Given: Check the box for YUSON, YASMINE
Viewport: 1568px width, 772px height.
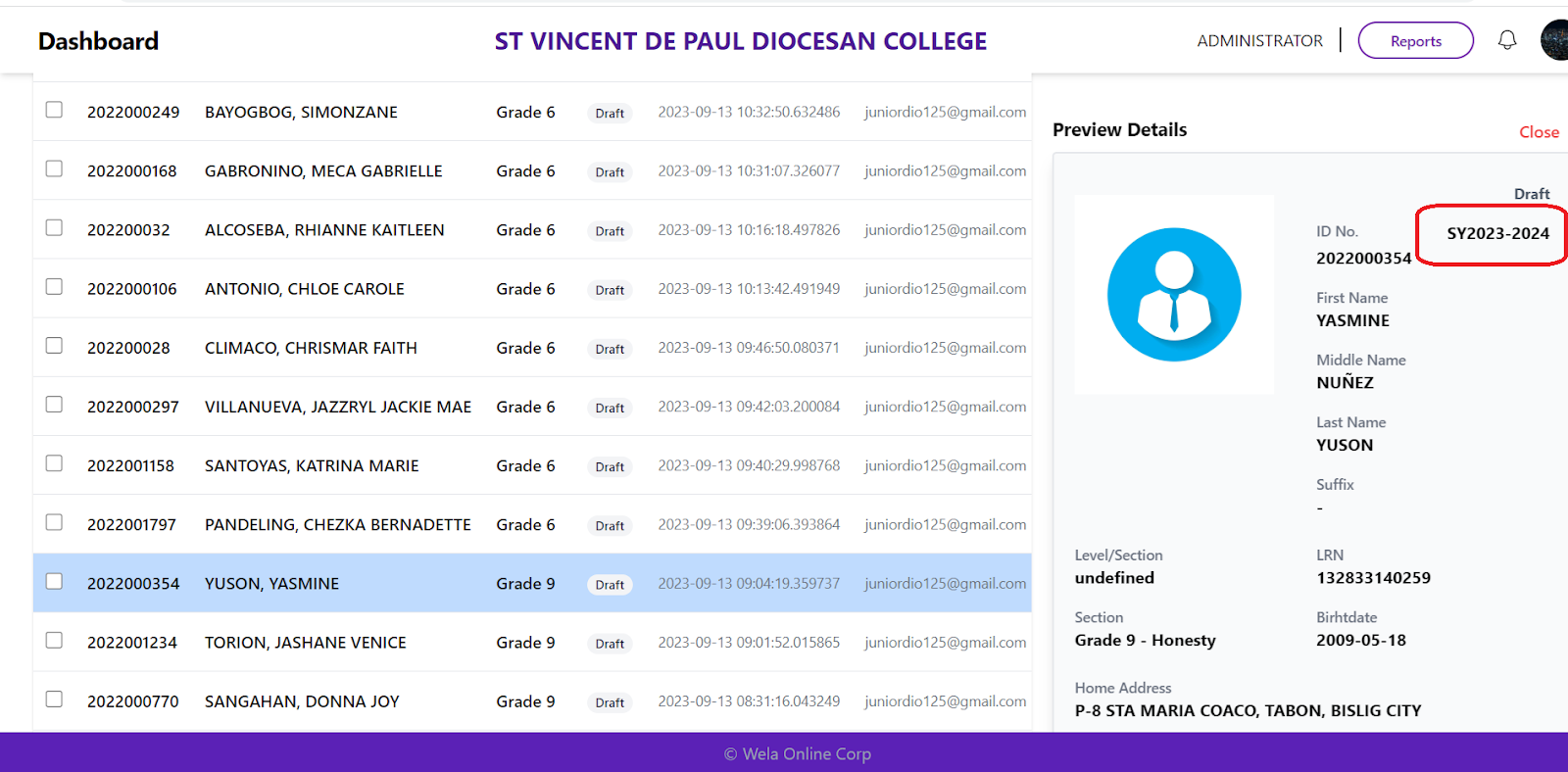Looking at the screenshot, I should pos(54,581).
